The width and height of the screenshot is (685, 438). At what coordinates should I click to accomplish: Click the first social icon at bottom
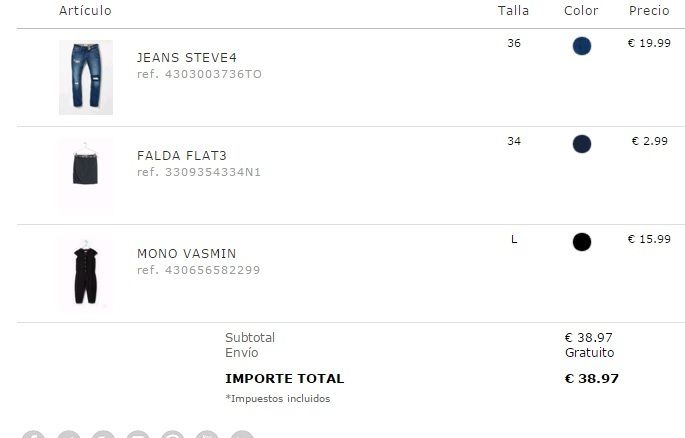pos(33,434)
